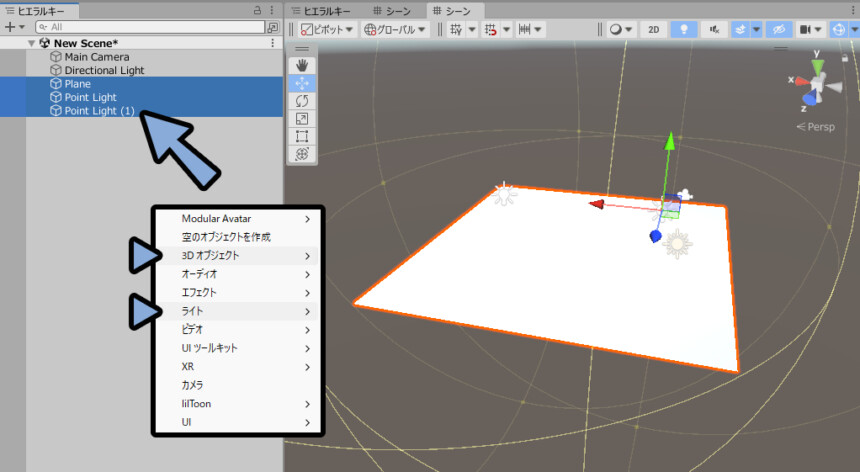Open grid snapping dropdown arrow
Viewport: 860px width, 472px height.
tap(506, 29)
